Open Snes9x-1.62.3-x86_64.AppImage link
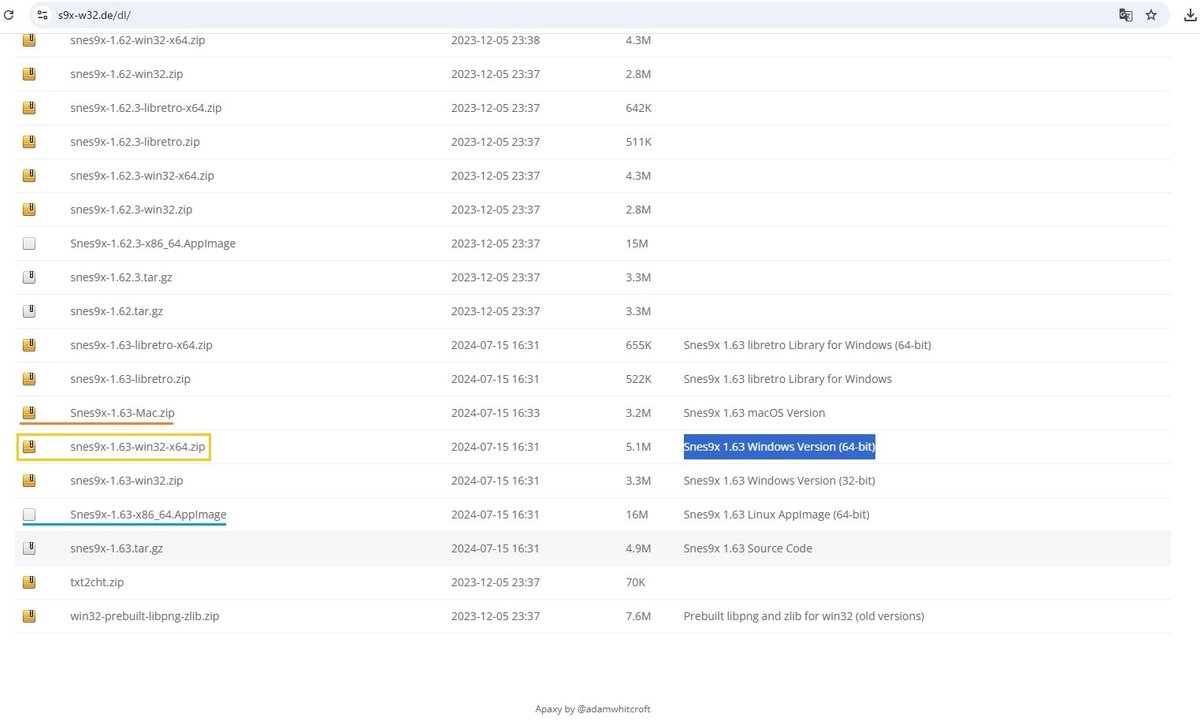The image size is (1200, 721). tap(153, 244)
